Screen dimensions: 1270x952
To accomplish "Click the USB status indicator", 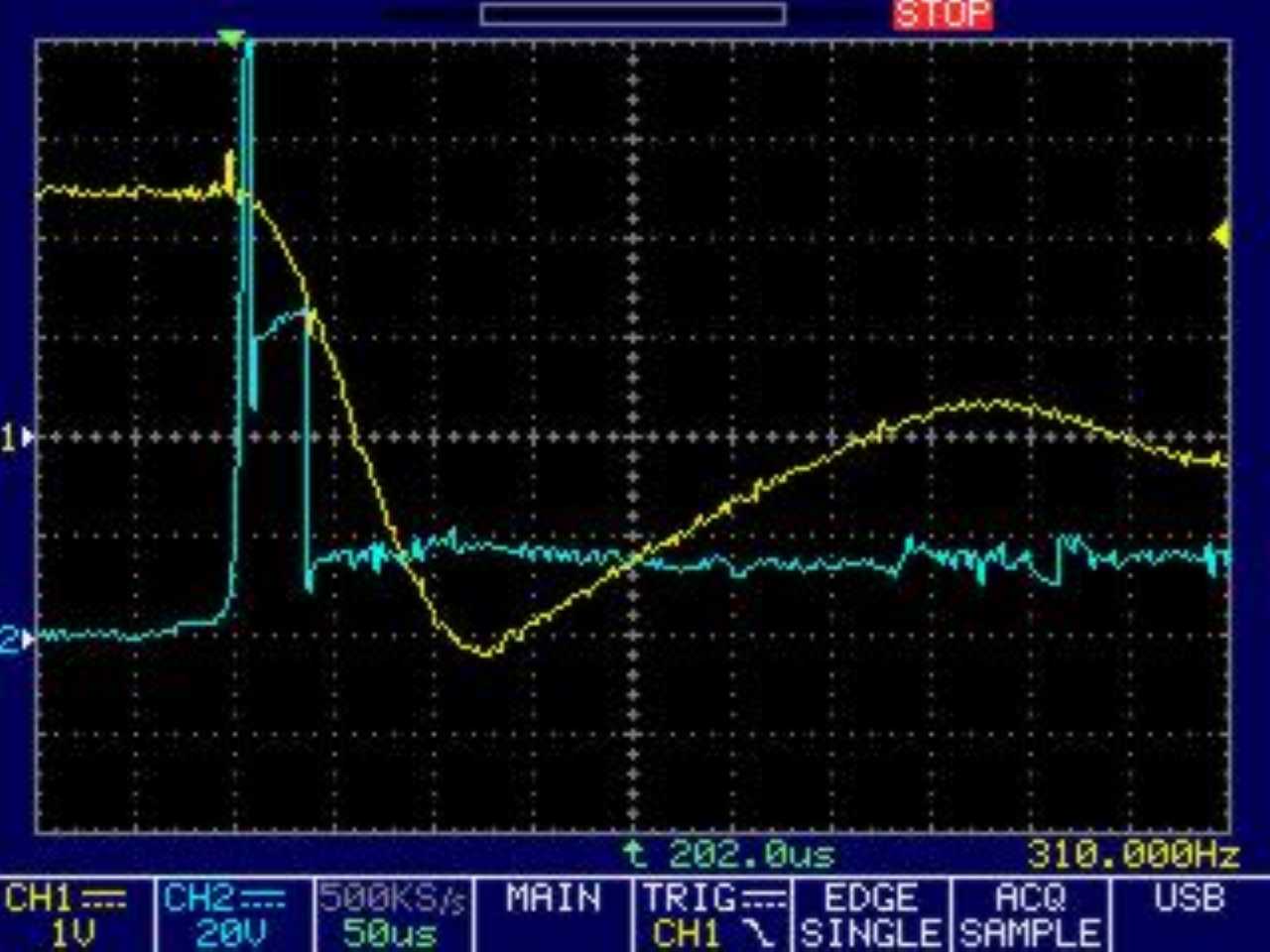I will pos(1189,899).
